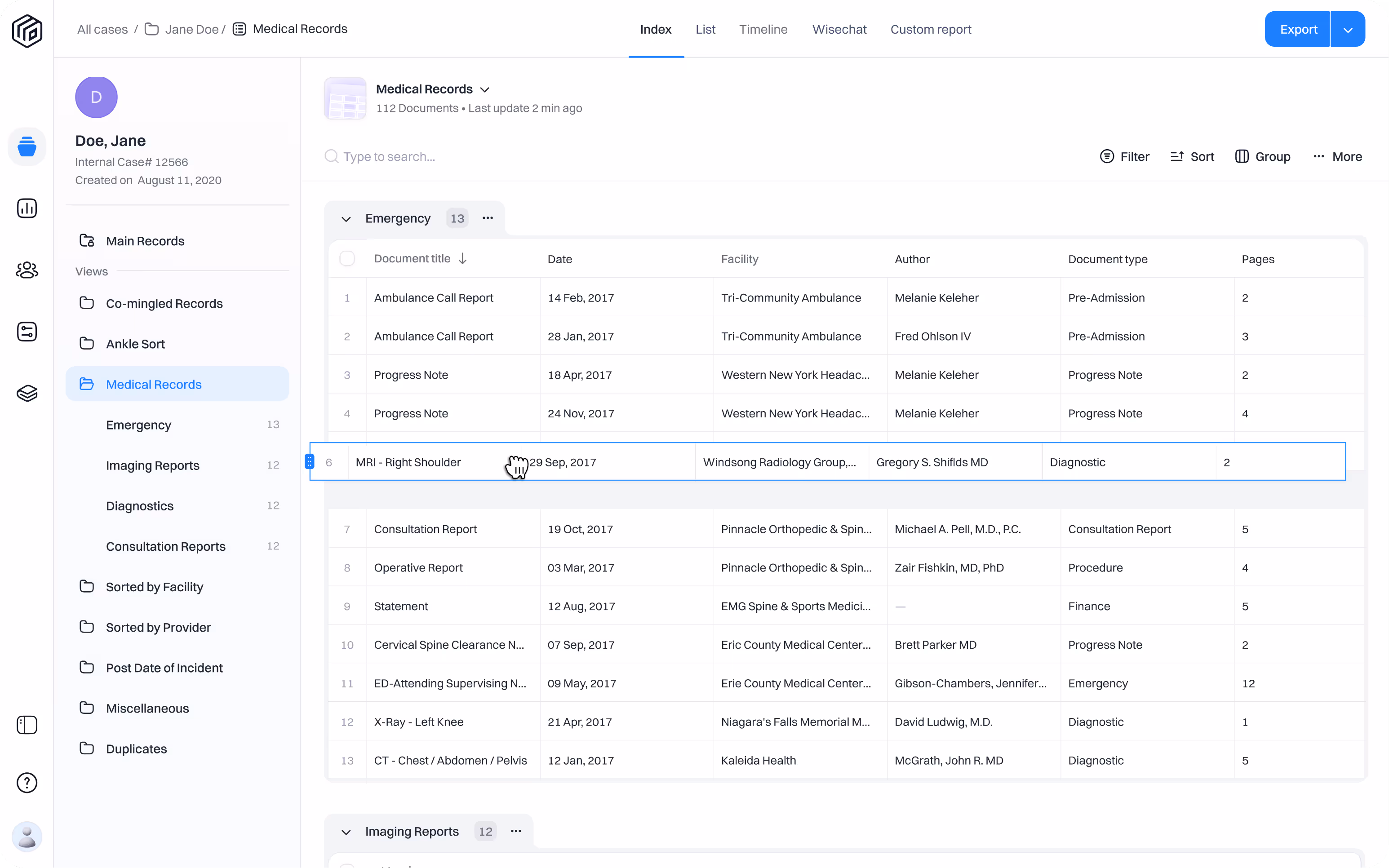Open the Export dropdown arrow
Screen dimensions: 1389x868
click(1348, 29)
